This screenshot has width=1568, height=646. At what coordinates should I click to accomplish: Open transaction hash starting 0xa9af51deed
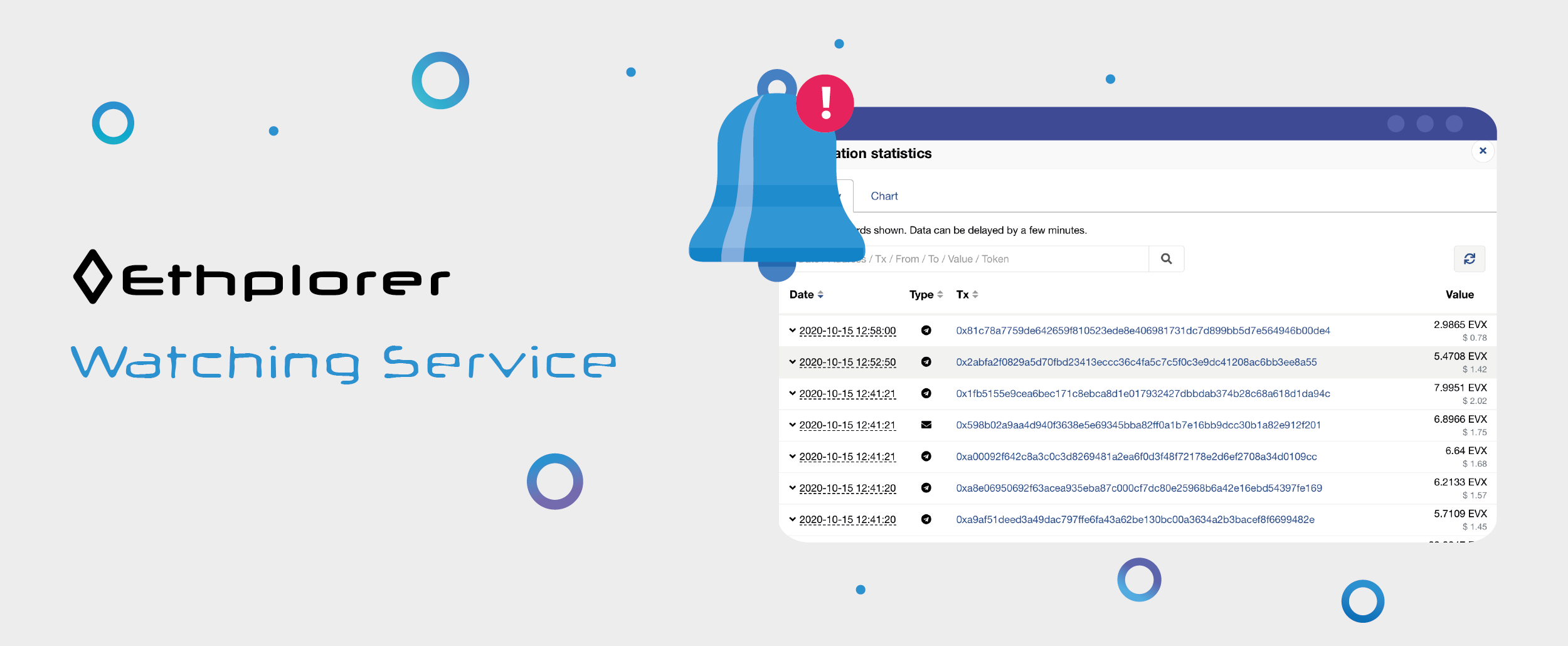1135,519
